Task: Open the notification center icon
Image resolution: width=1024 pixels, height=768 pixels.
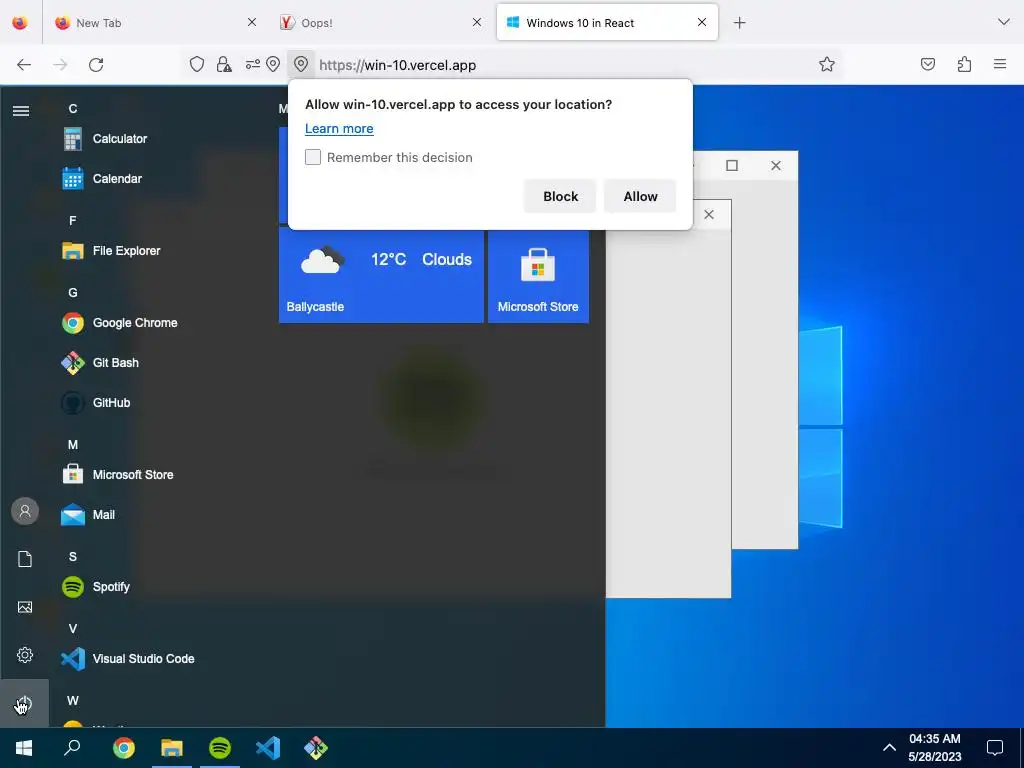Action: click(x=995, y=748)
